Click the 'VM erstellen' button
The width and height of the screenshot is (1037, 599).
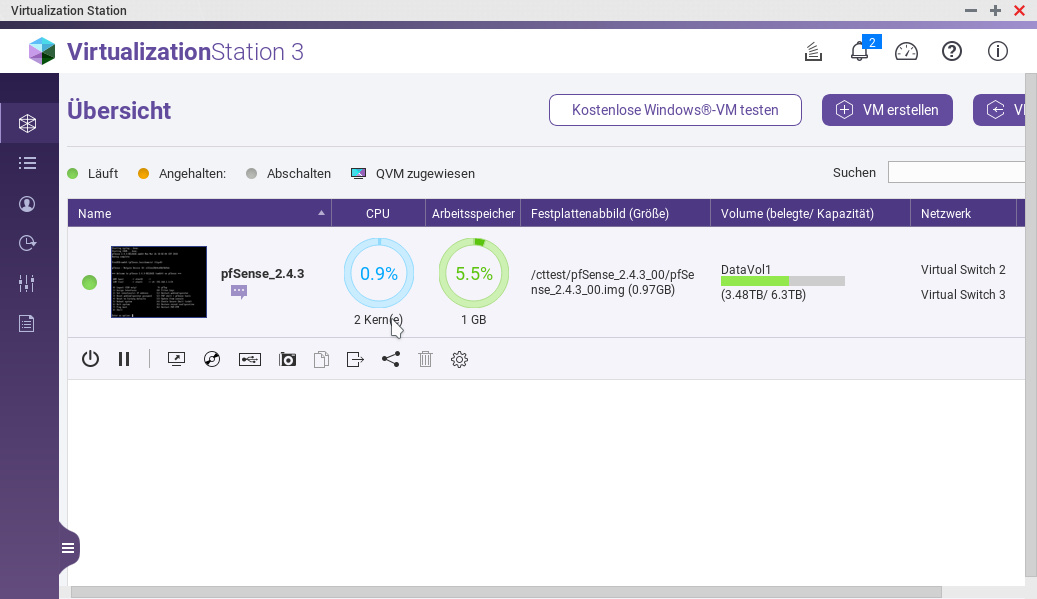click(887, 110)
